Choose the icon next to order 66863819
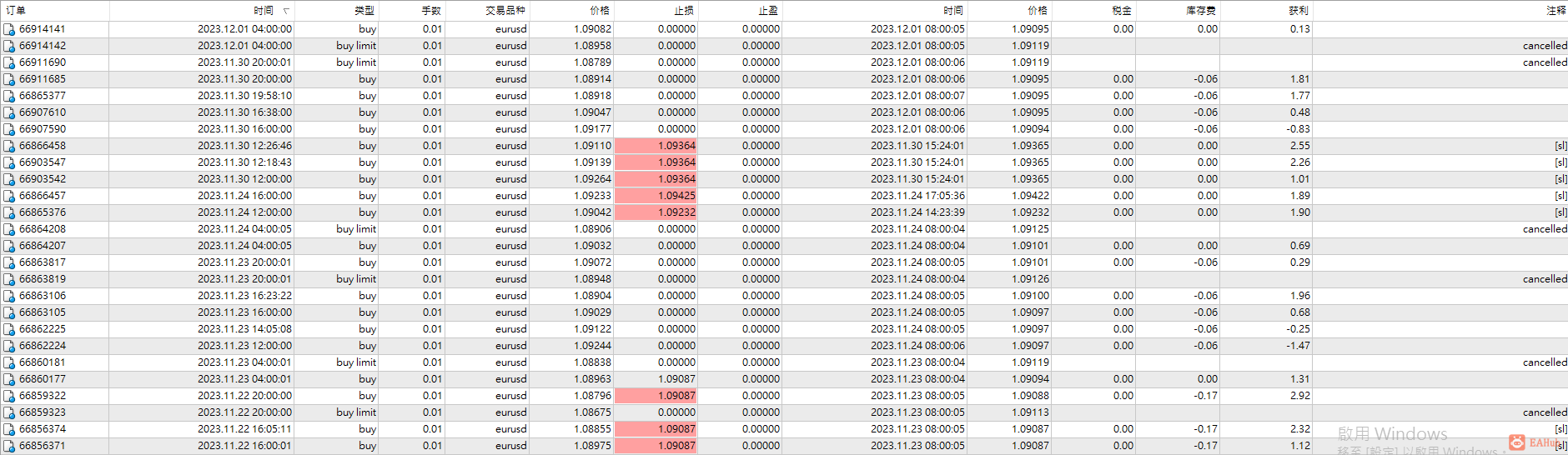Screen dimensions: 1568x455 [9, 279]
